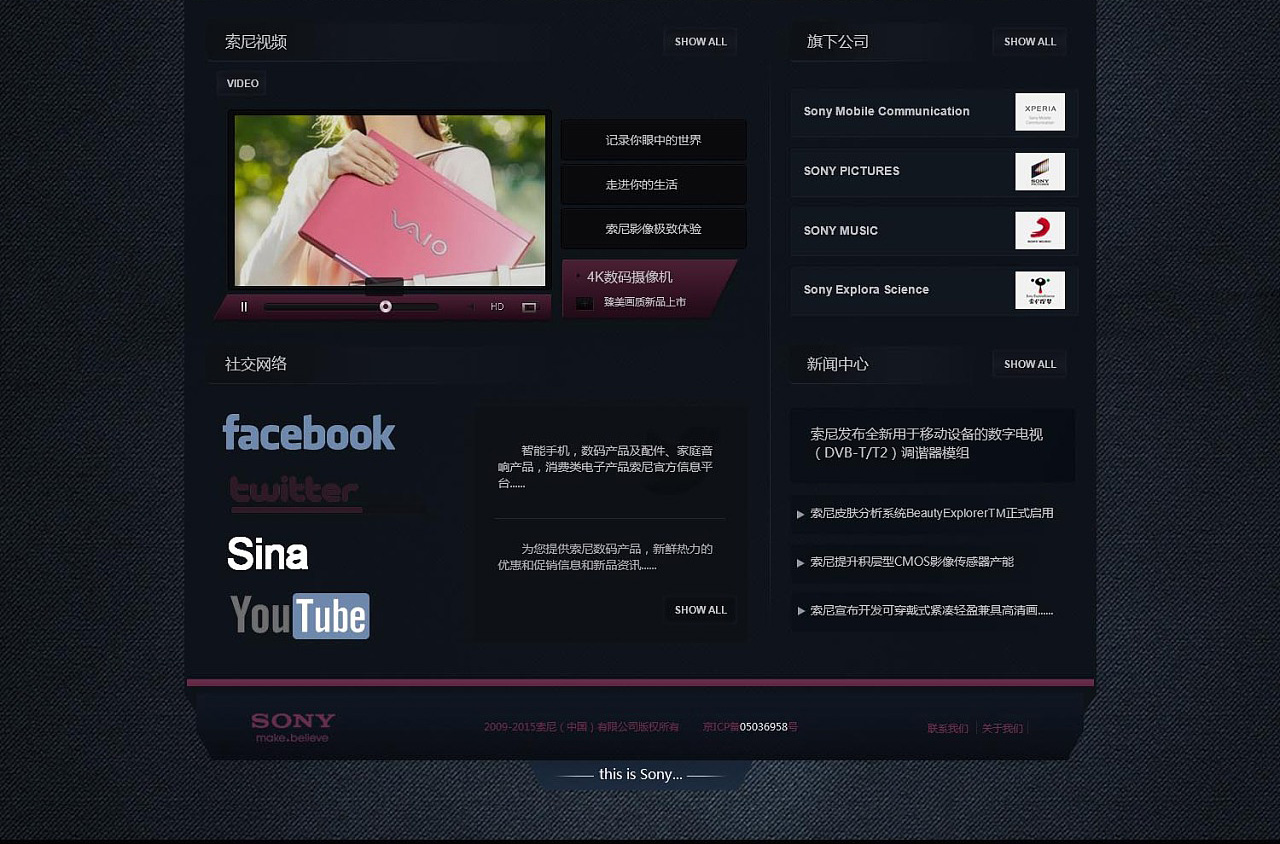Open the Sony Mobile Communication link
This screenshot has height=844, width=1280.
(x=887, y=111)
